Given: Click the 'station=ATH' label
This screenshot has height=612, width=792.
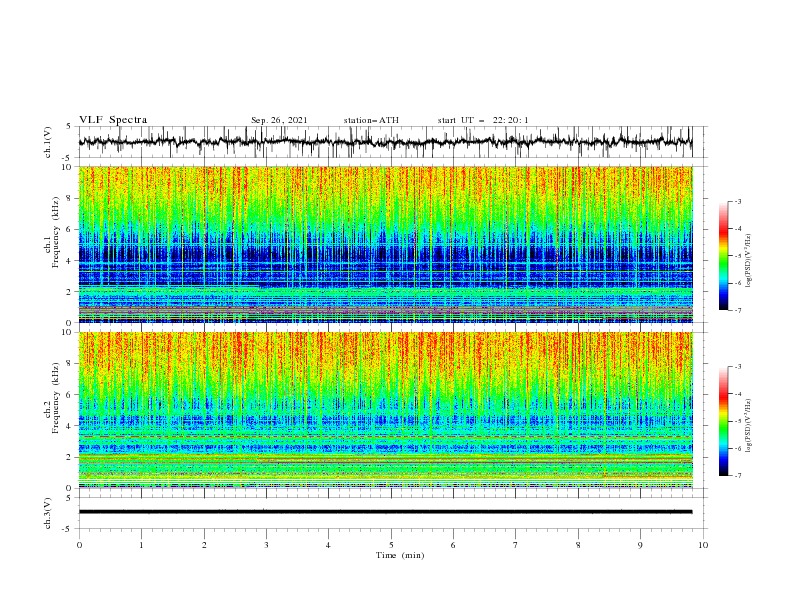Looking at the screenshot, I should click(371, 120).
